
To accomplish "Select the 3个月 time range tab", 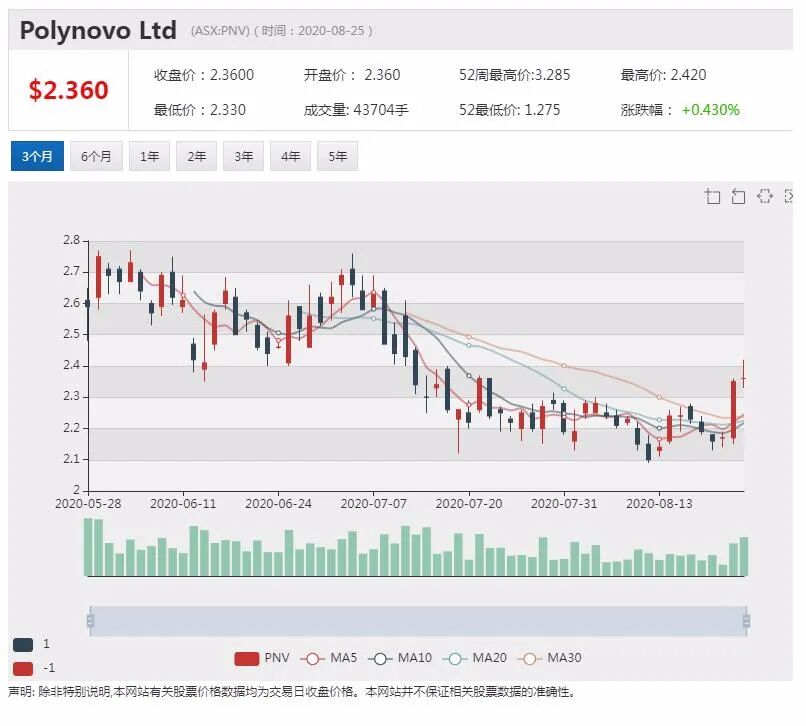I will 37,156.
